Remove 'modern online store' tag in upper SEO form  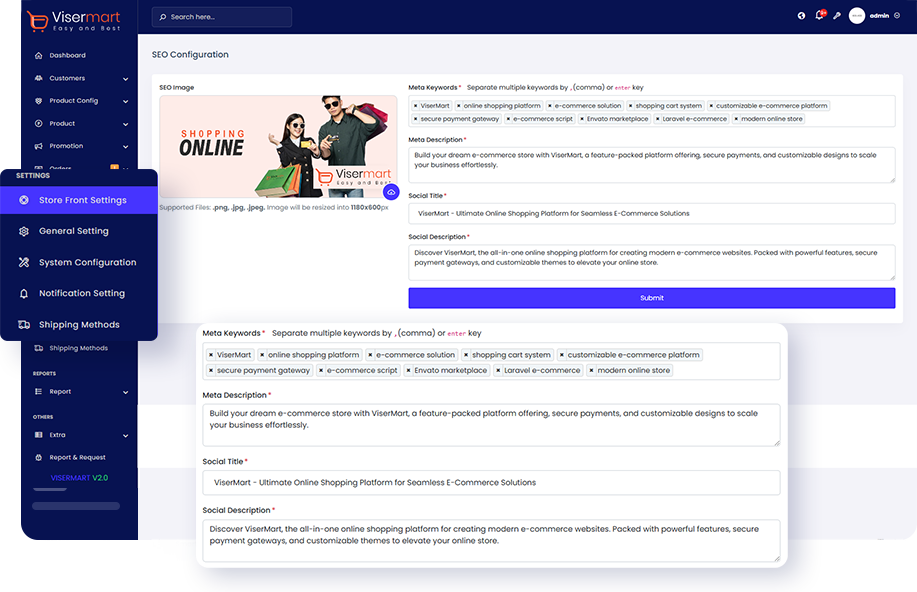[x=736, y=119]
